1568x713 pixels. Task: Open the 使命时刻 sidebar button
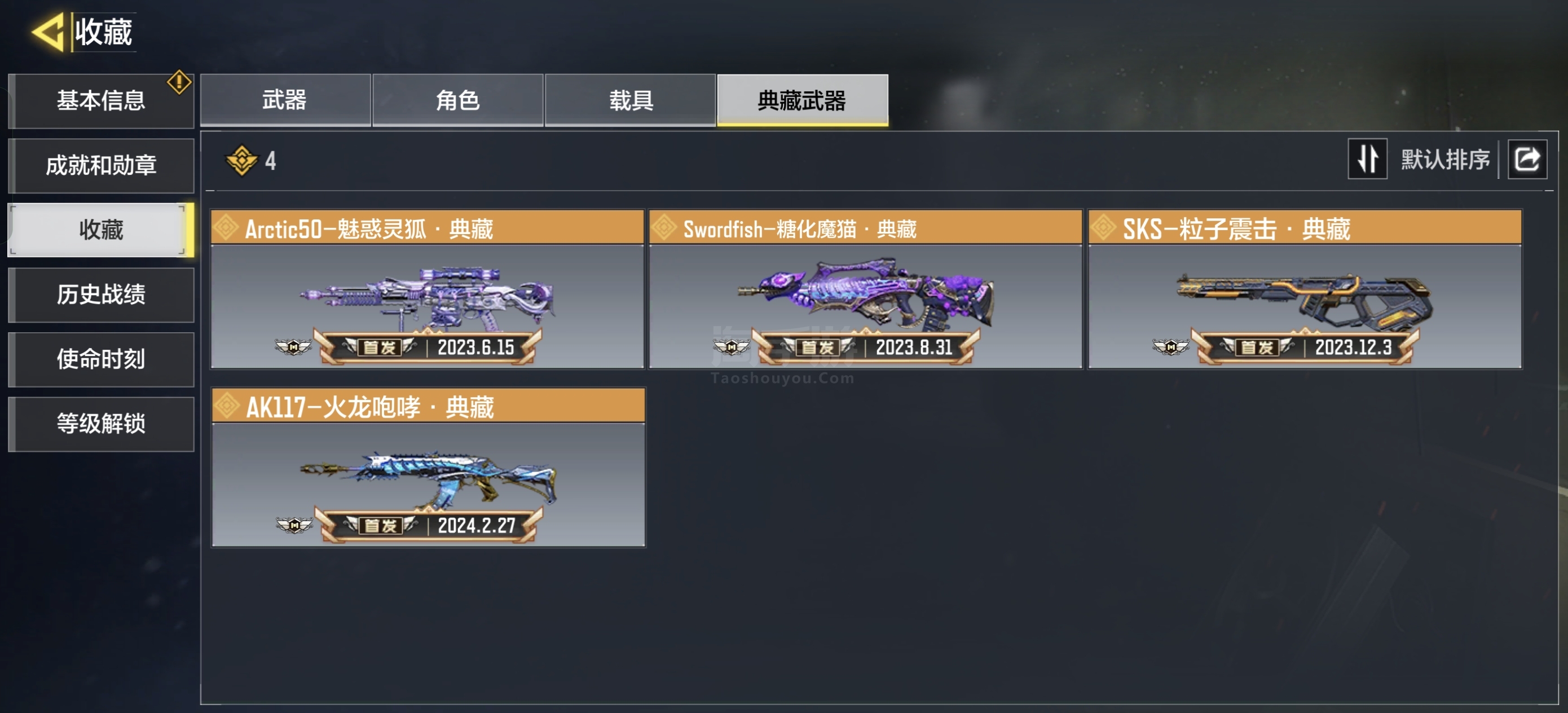(x=101, y=359)
